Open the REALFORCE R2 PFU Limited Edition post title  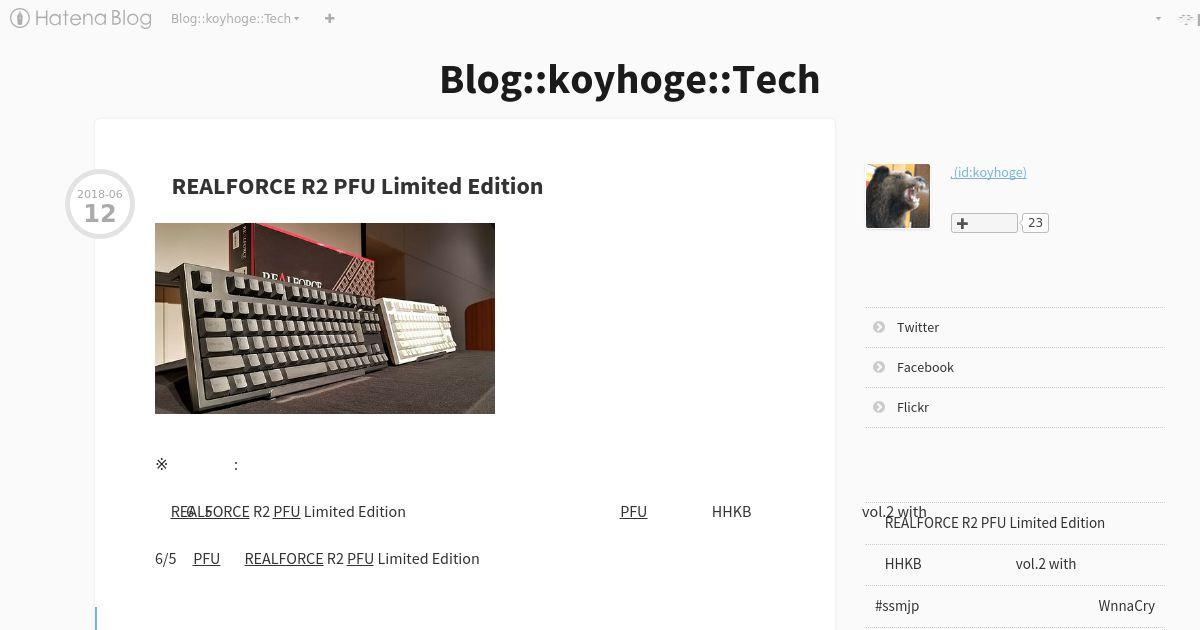[x=357, y=186]
